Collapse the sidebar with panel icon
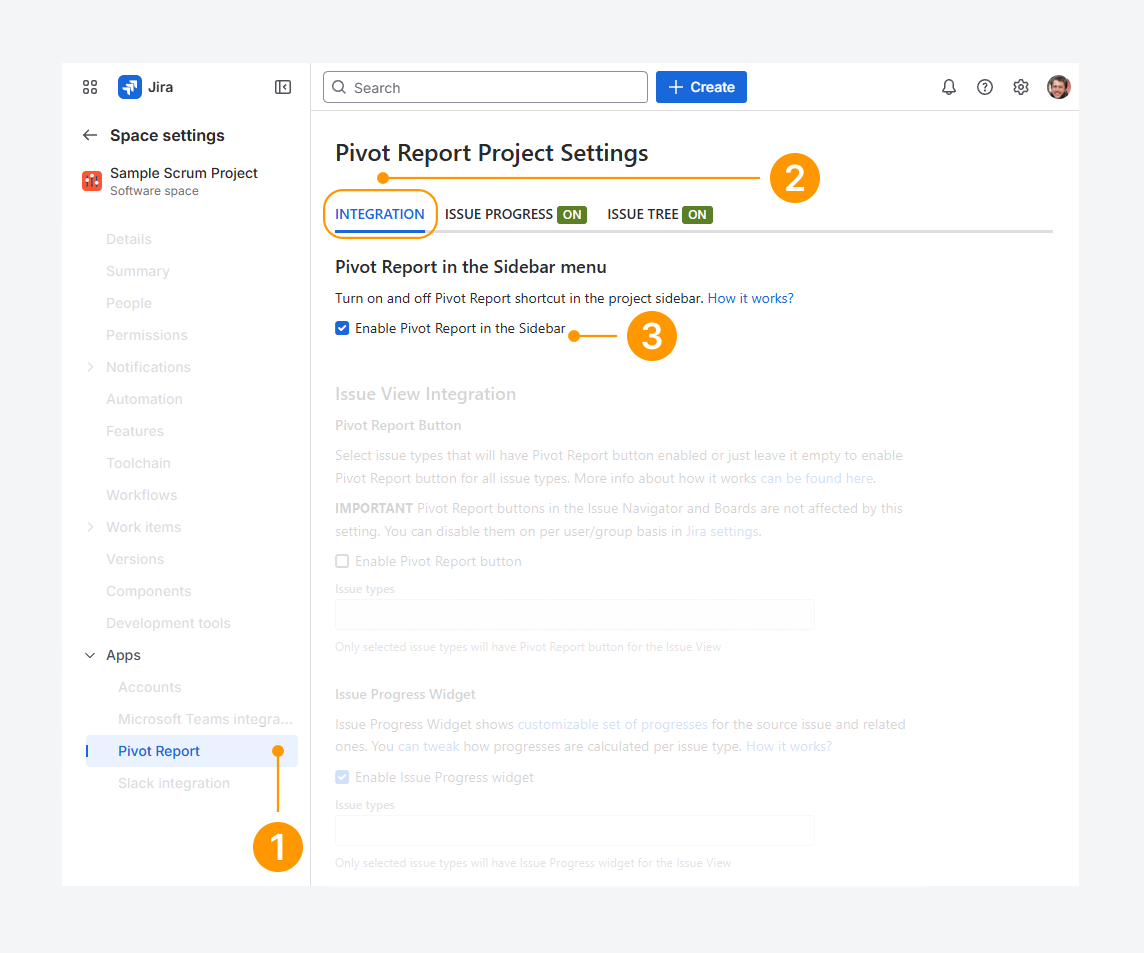This screenshot has width=1144, height=953. click(x=283, y=88)
